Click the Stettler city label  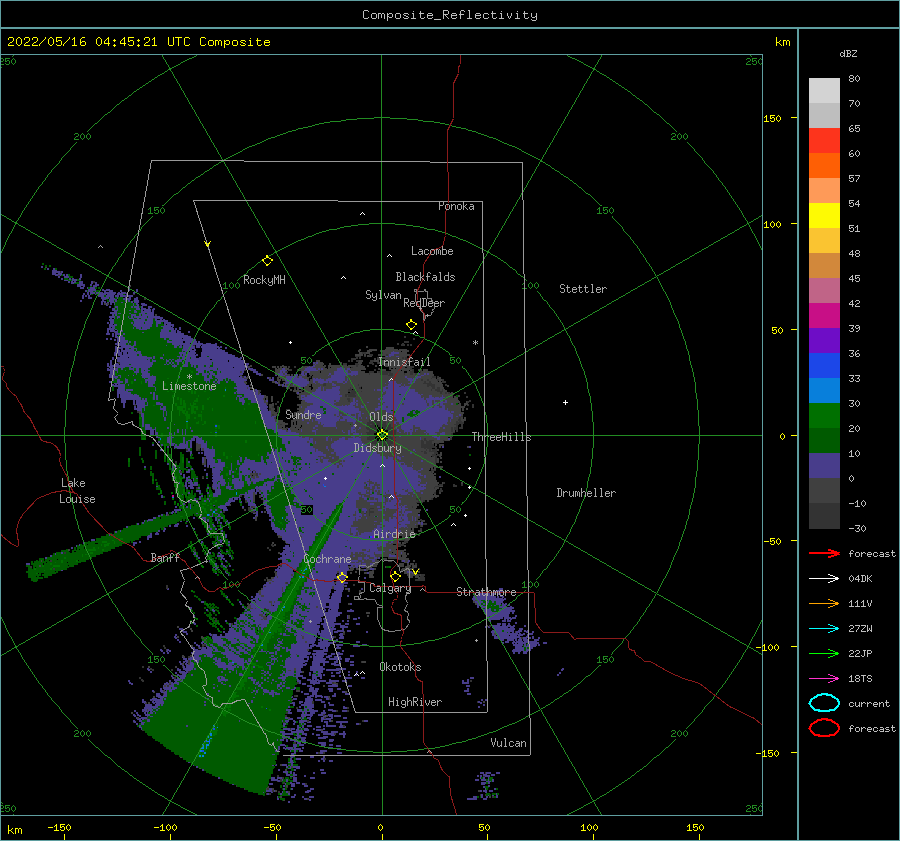click(x=583, y=289)
